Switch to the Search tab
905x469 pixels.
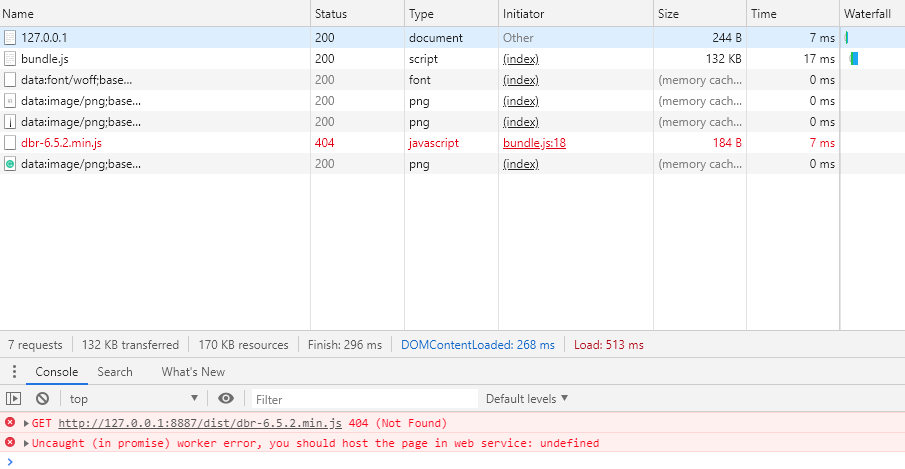115,372
